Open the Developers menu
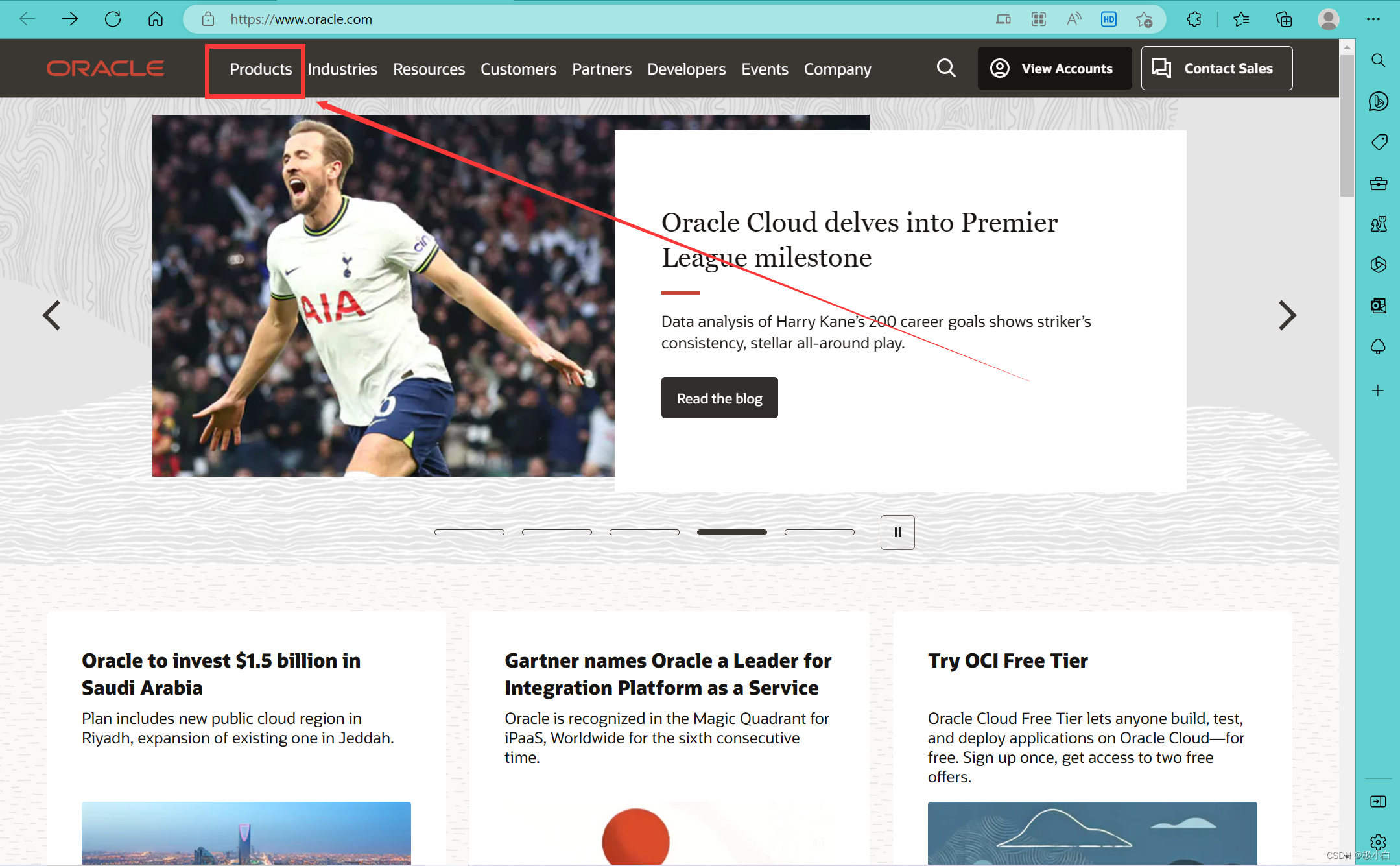The width and height of the screenshot is (1400, 866). pyautogui.click(x=686, y=69)
